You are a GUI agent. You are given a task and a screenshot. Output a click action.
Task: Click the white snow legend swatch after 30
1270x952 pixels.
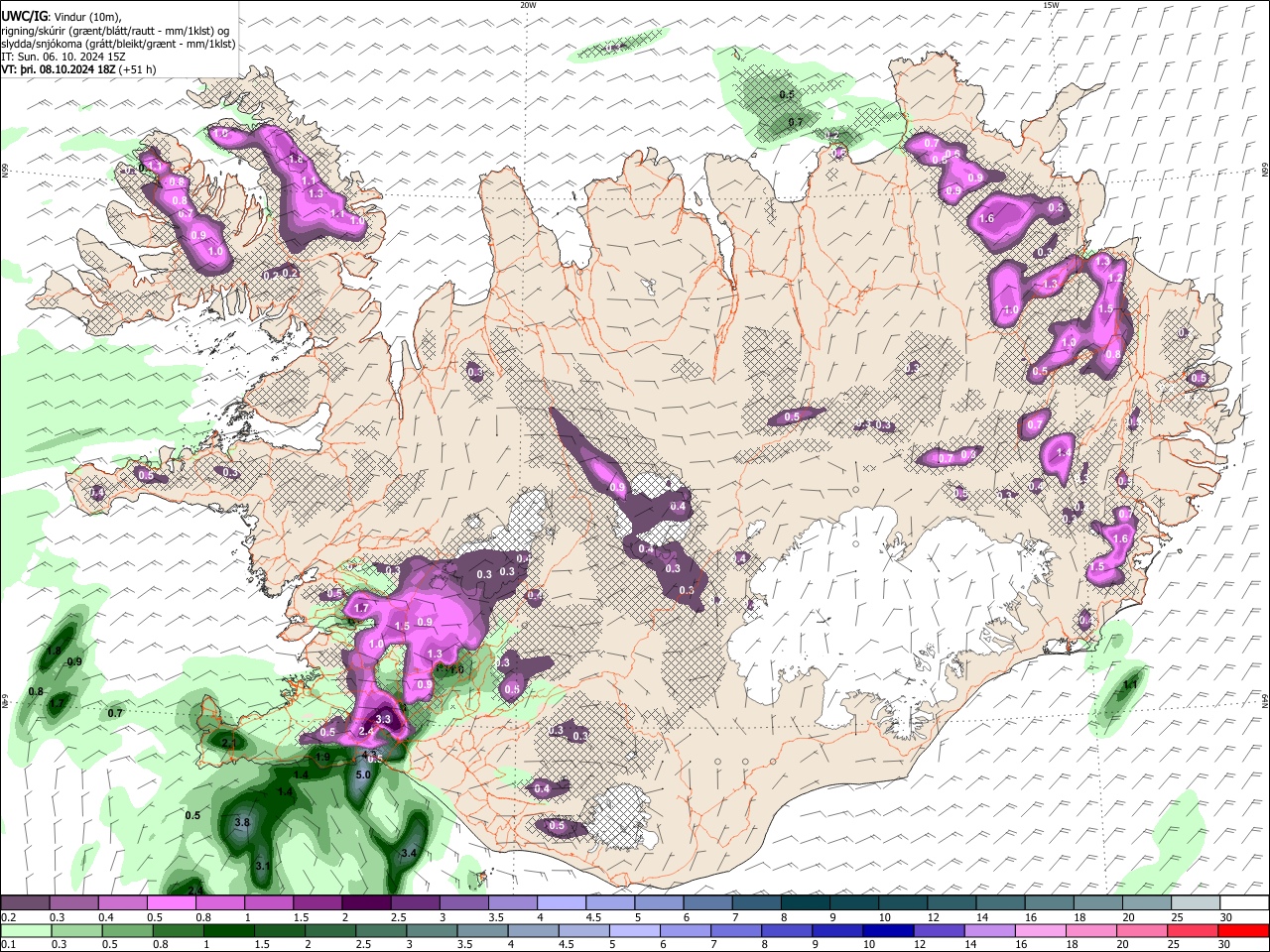[1244, 902]
